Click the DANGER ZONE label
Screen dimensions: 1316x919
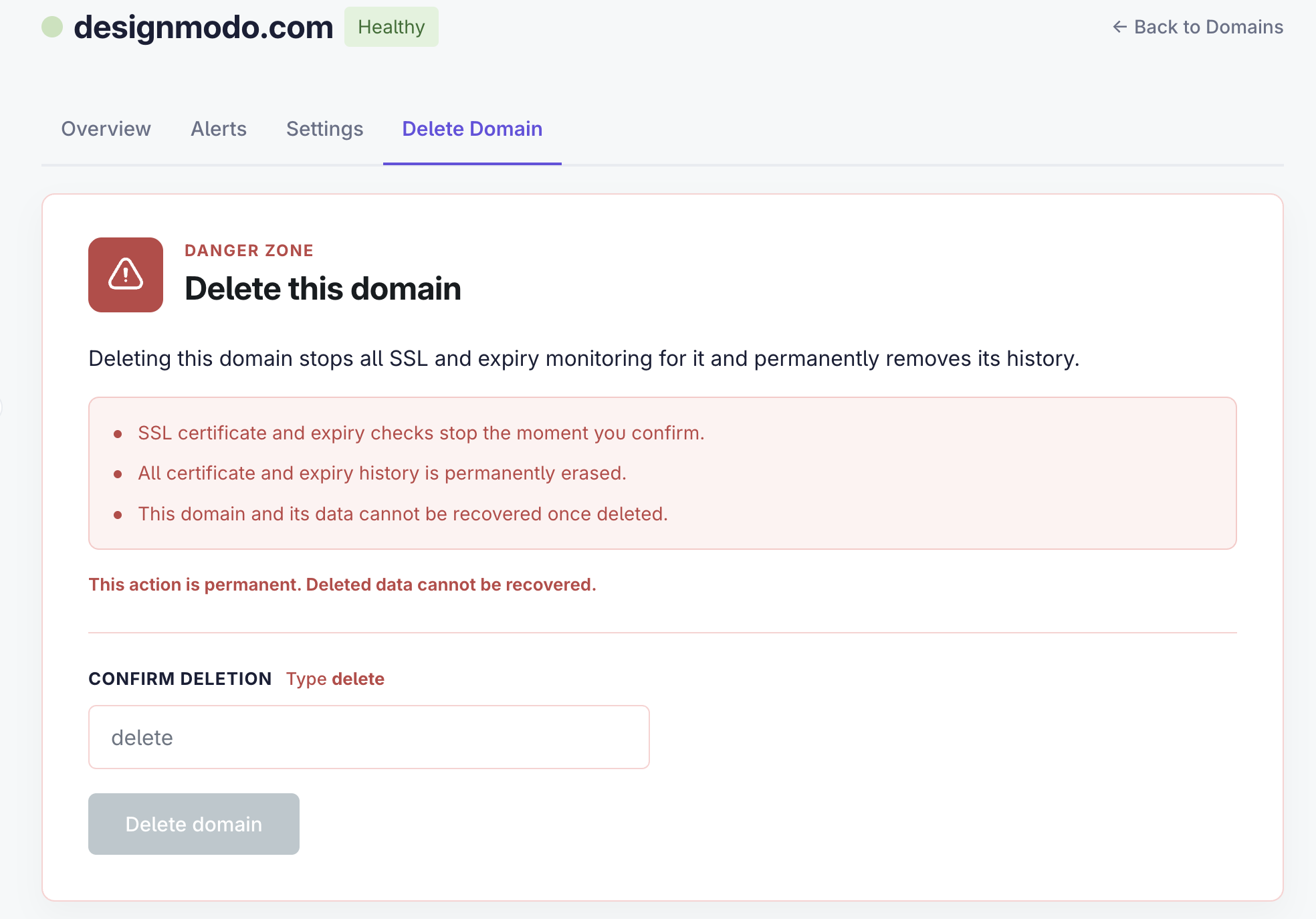249,250
